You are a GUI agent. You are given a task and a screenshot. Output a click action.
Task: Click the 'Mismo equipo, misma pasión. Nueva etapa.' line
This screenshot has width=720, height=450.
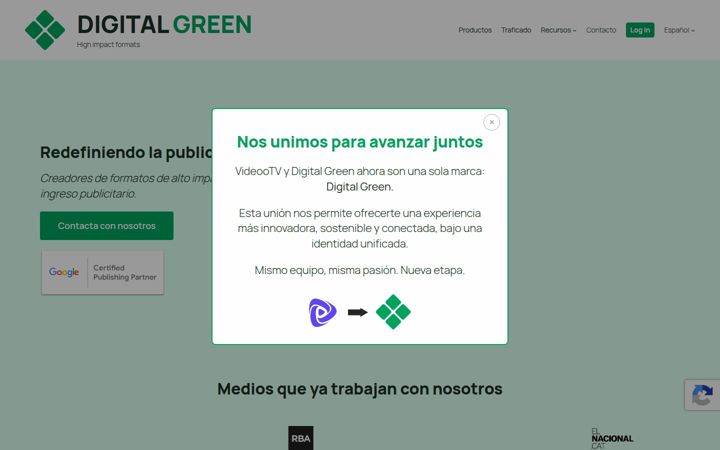(360, 270)
